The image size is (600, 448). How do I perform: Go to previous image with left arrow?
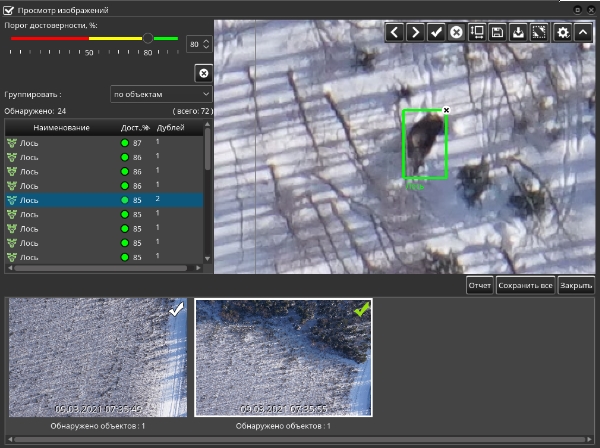395,33
